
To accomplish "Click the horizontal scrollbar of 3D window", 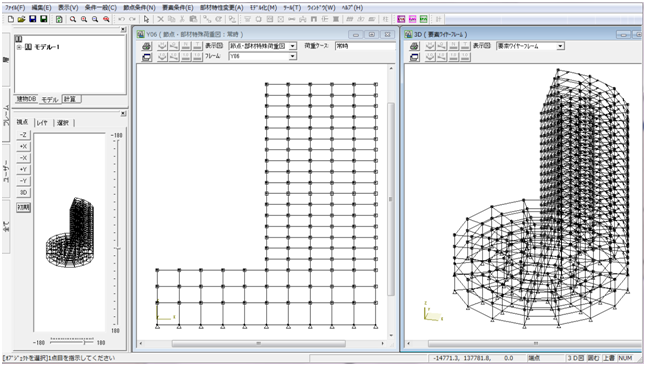I will click(534, 343).
